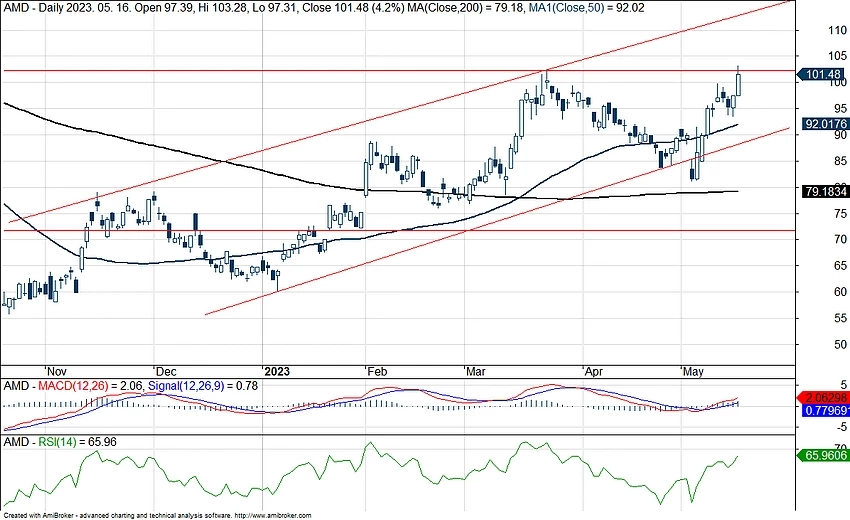850x520 pixels.
Task: Select the May label on time axis
Action: pyautogui.click(x=693, y=372)
